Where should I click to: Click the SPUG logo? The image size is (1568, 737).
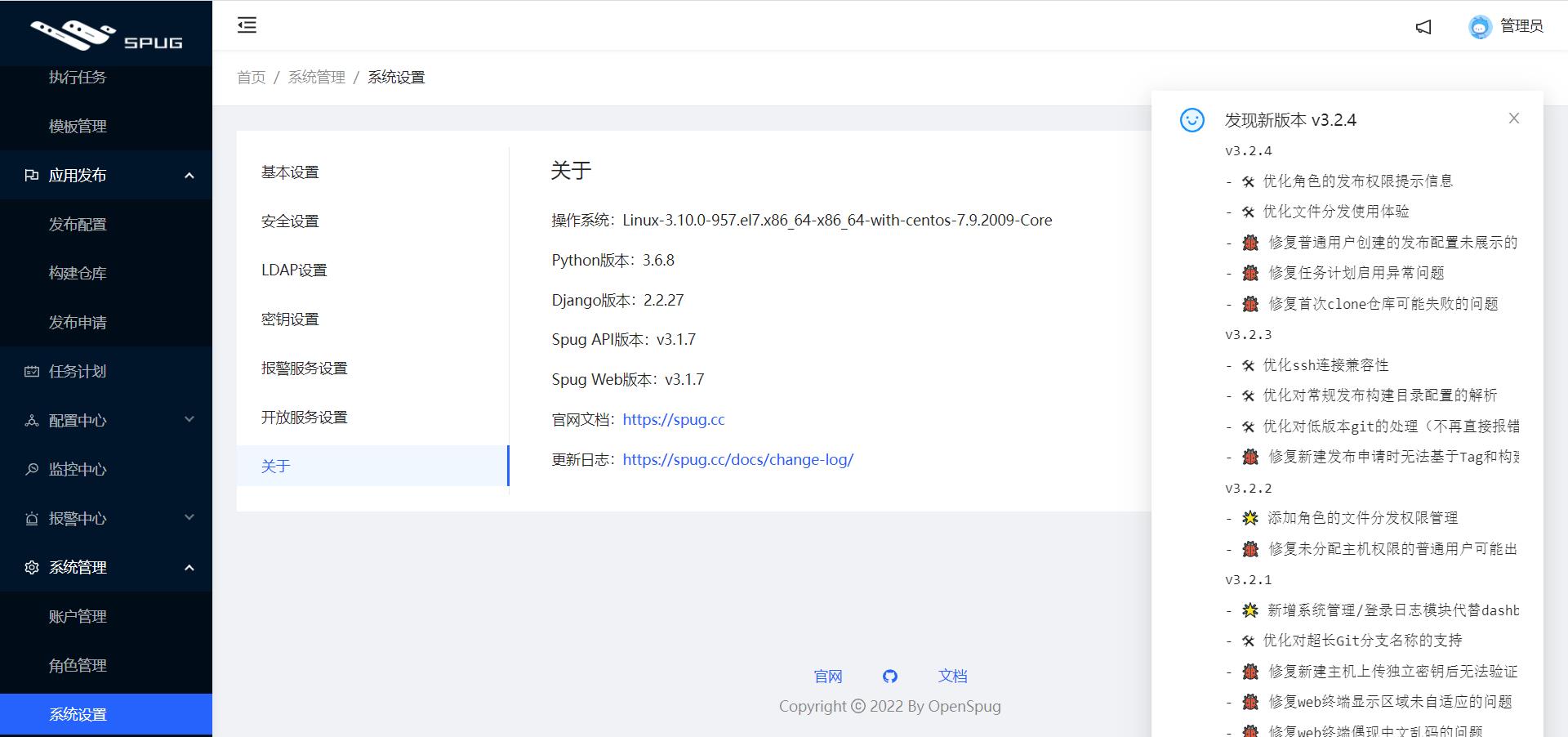pyautogui.click(x=106, y=33)
